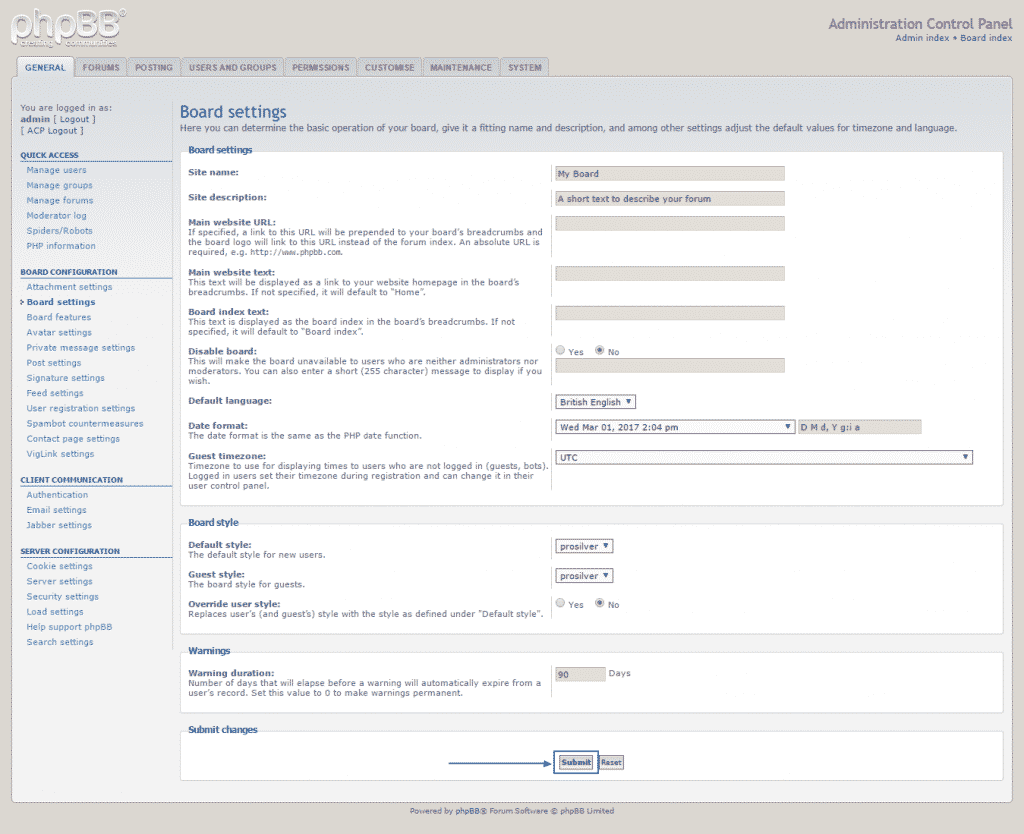The width and height of the screenshot is (1024, 834).
Task: Choose Yes for Override user style
Action: [560, 604]
